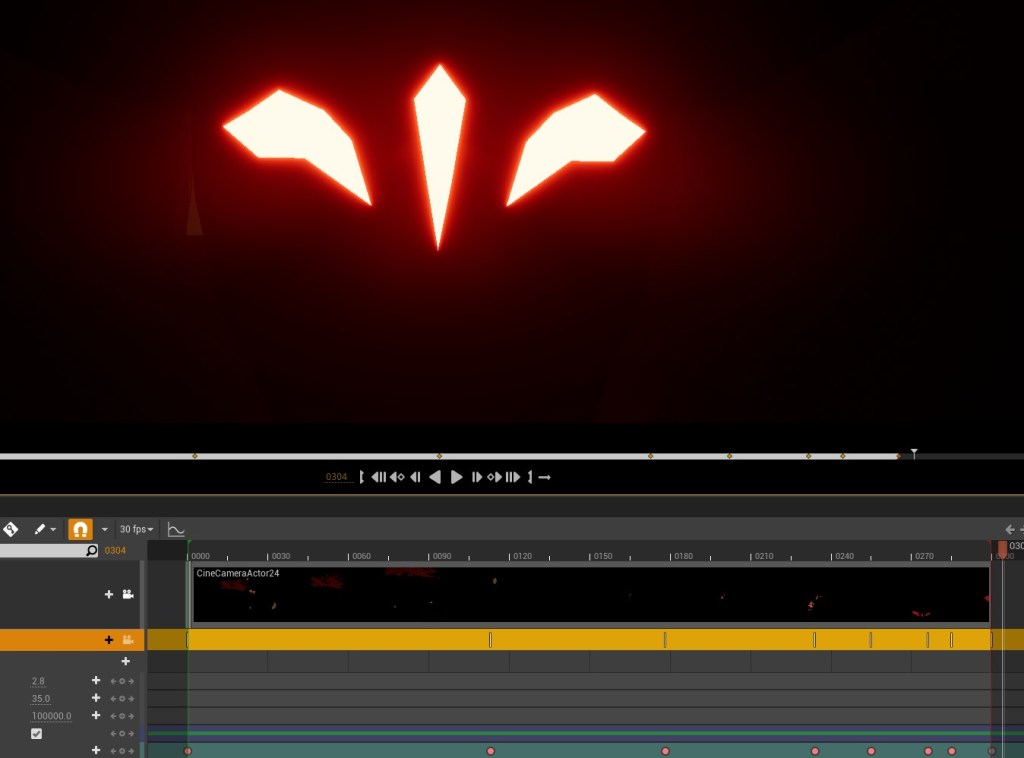Open the snapping options dropdown arrow
This screenshot has width=1024, height=758.
coord(104,529)
